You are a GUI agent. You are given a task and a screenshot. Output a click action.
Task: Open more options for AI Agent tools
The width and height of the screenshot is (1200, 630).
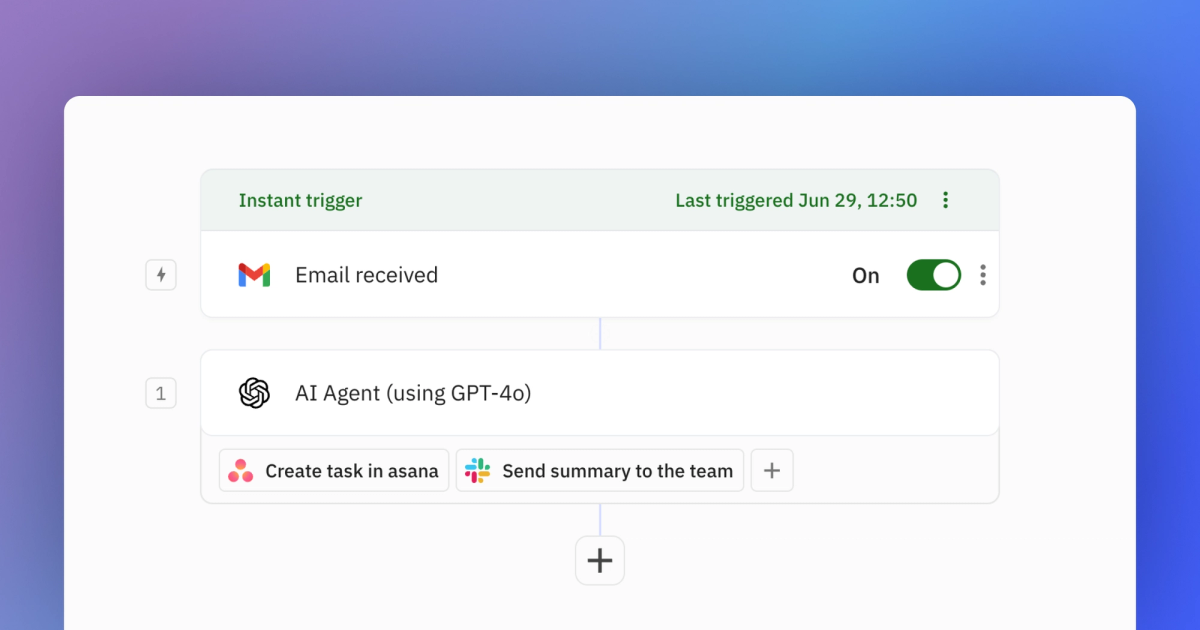tap(772, 470)
